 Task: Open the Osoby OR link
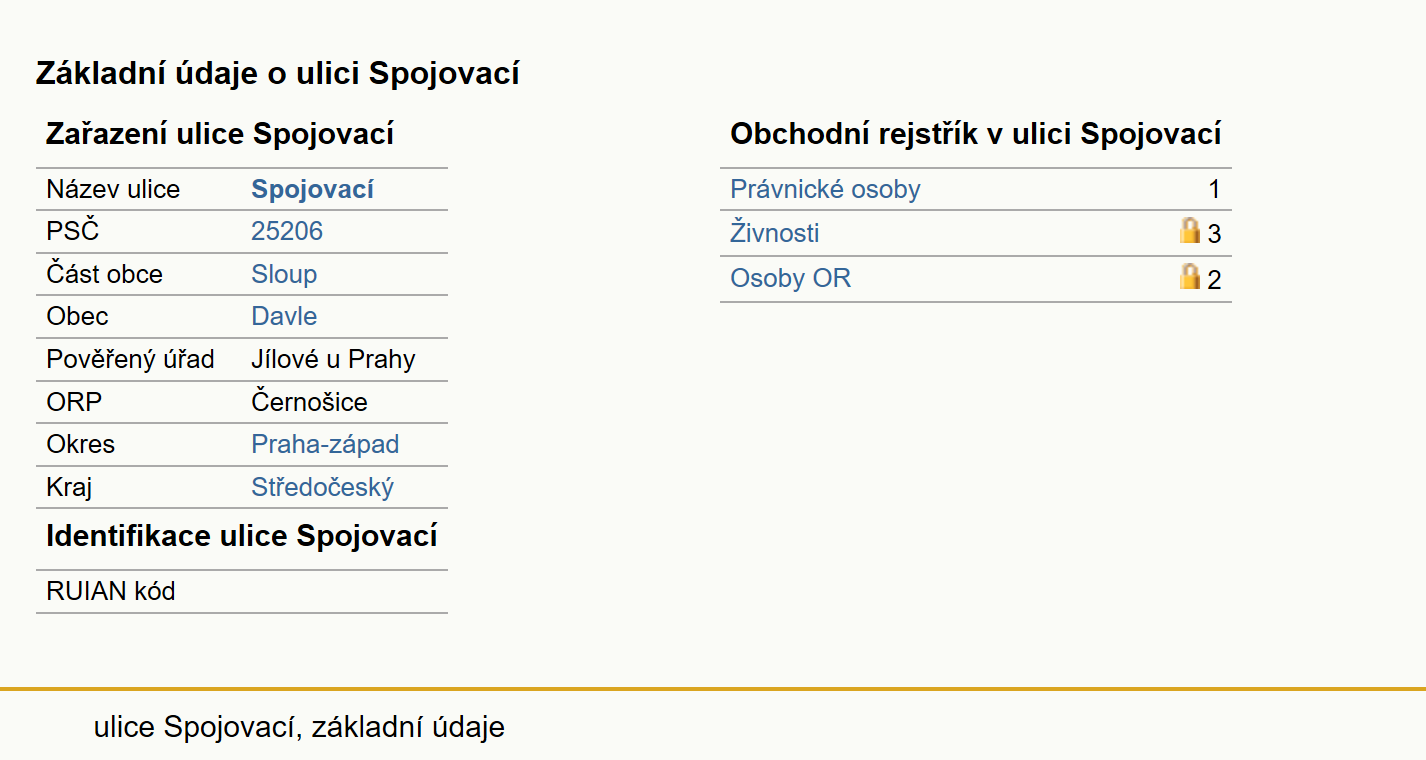point(790,278)
